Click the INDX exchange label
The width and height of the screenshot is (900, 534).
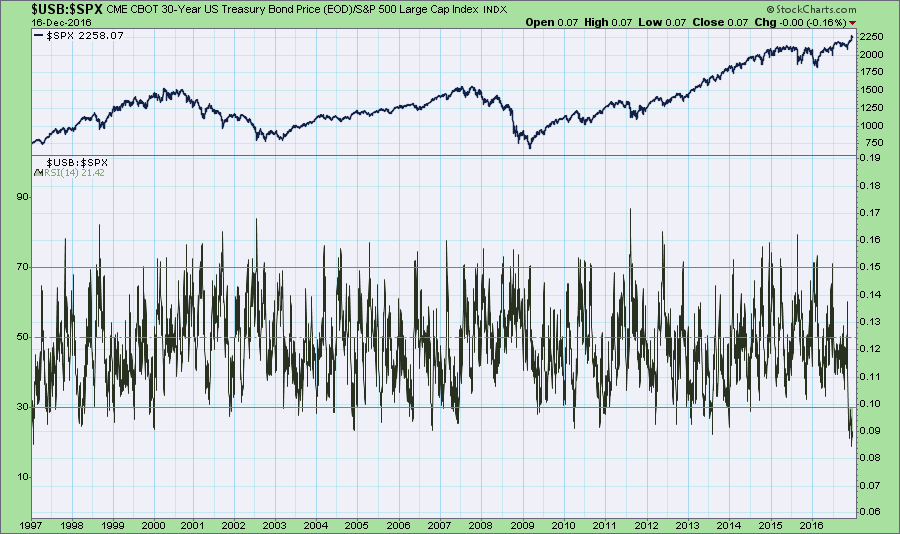(x=495, y=10)
